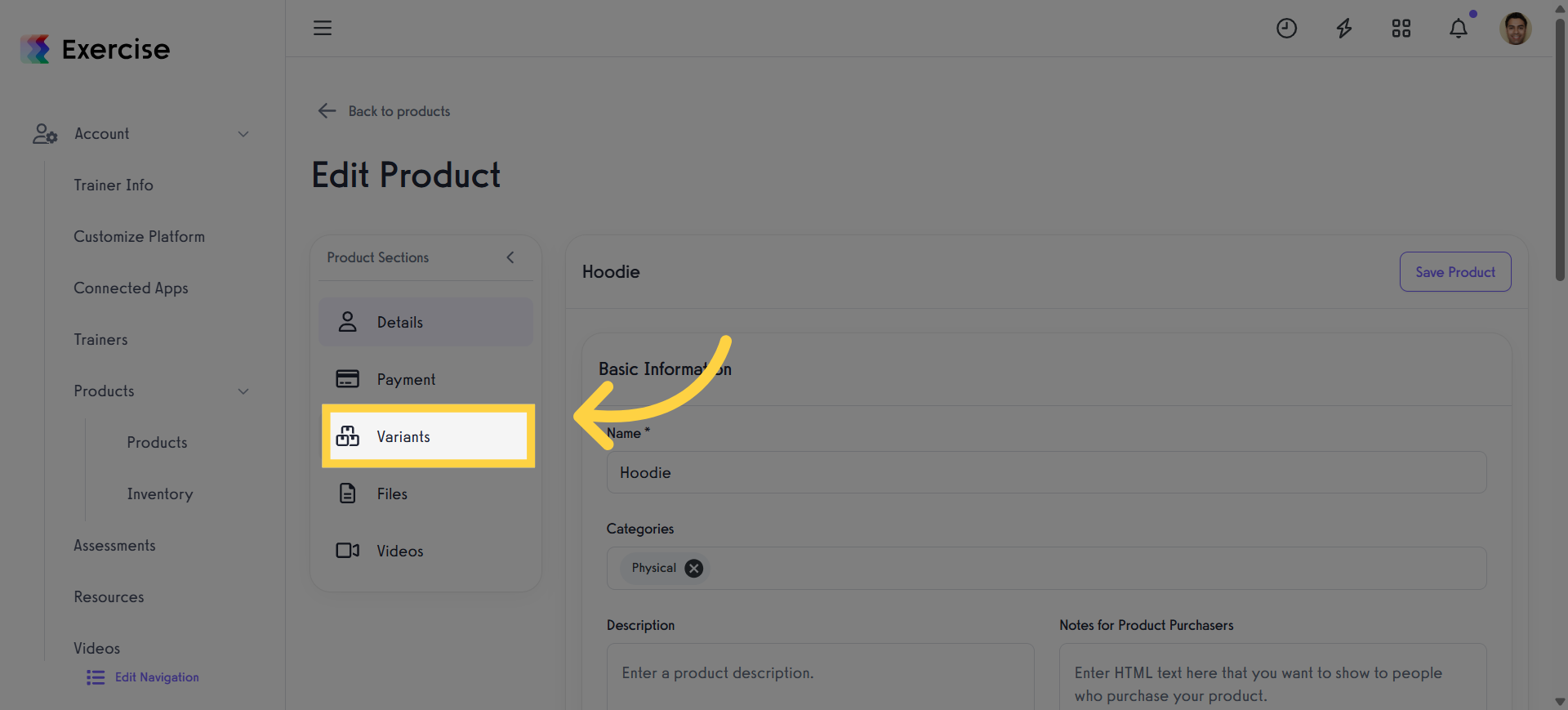Click the Account user-settings icon
The height and width of the screenshot is (710, 1568).
(45, 134)
